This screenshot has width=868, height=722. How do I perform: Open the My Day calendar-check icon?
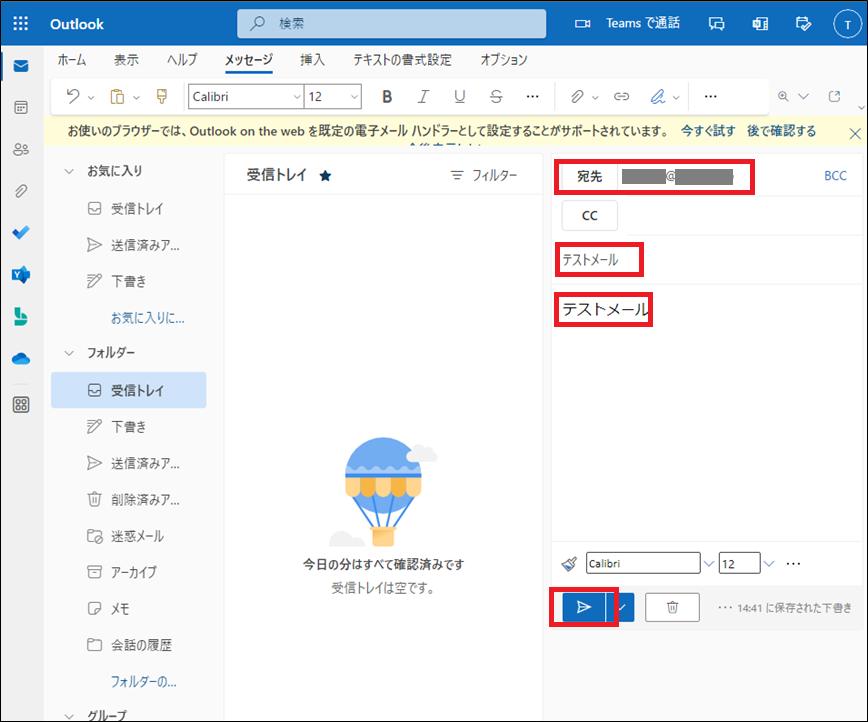[x=803, y=24]
